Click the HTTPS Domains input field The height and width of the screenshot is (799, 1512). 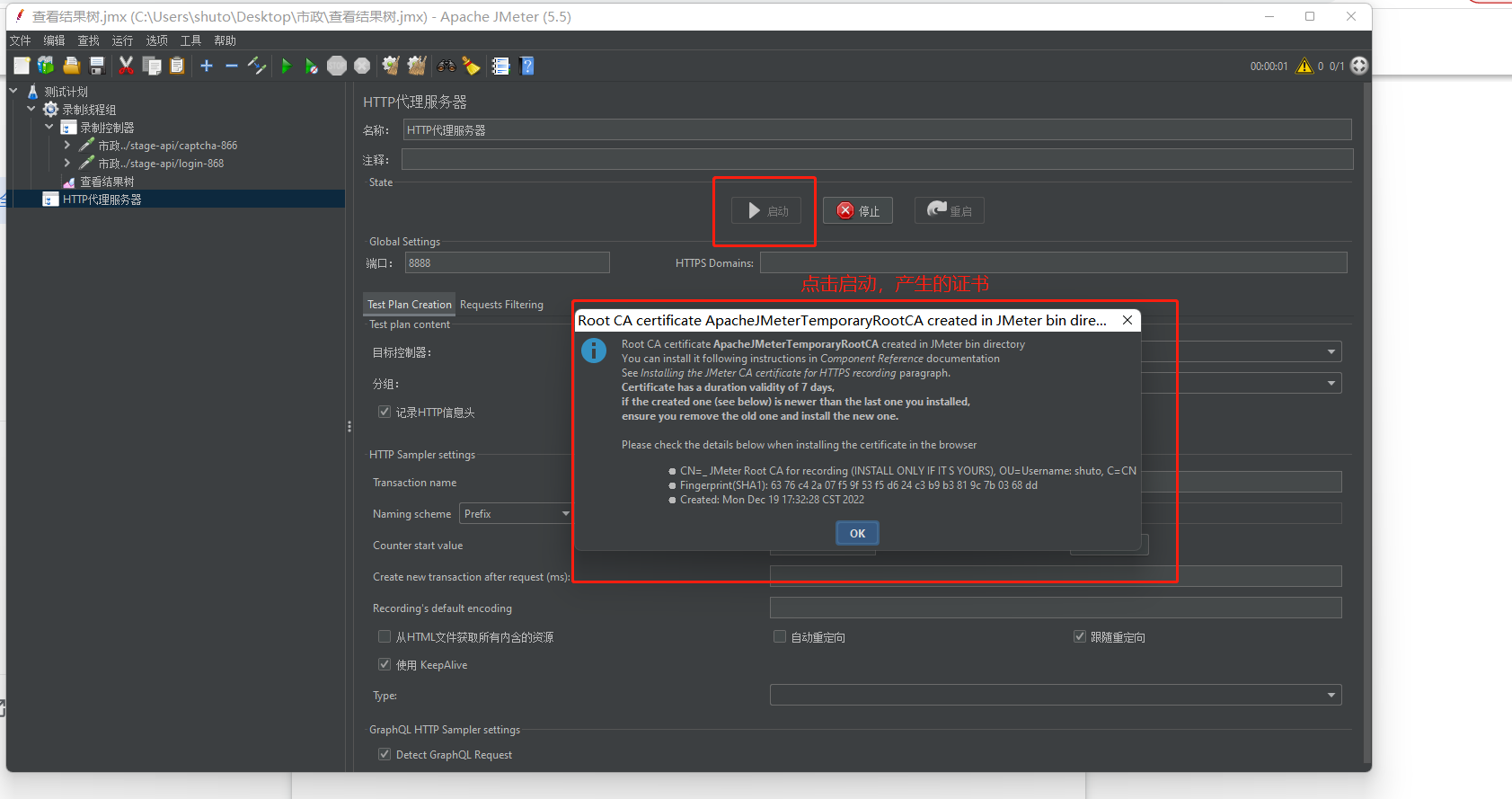click(1054, 262)
